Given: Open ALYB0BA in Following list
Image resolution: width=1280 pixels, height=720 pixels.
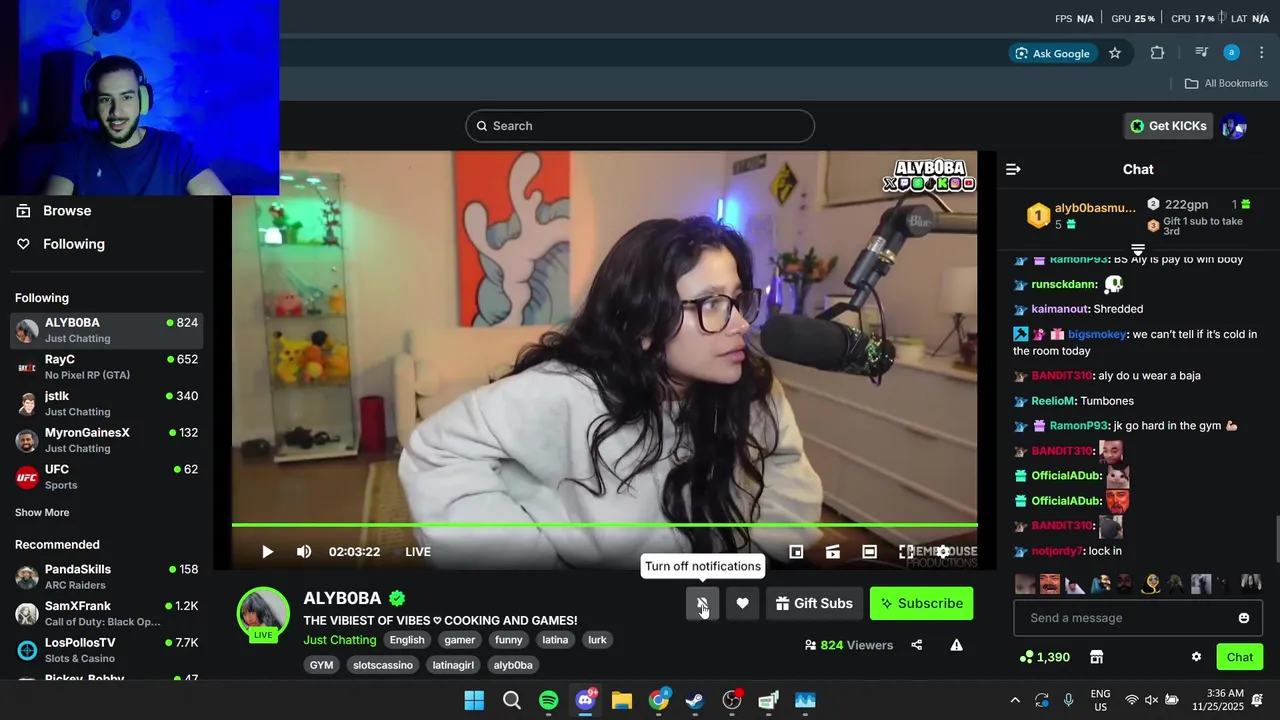Looking at the screenshot, I should (x=106, y=330).
